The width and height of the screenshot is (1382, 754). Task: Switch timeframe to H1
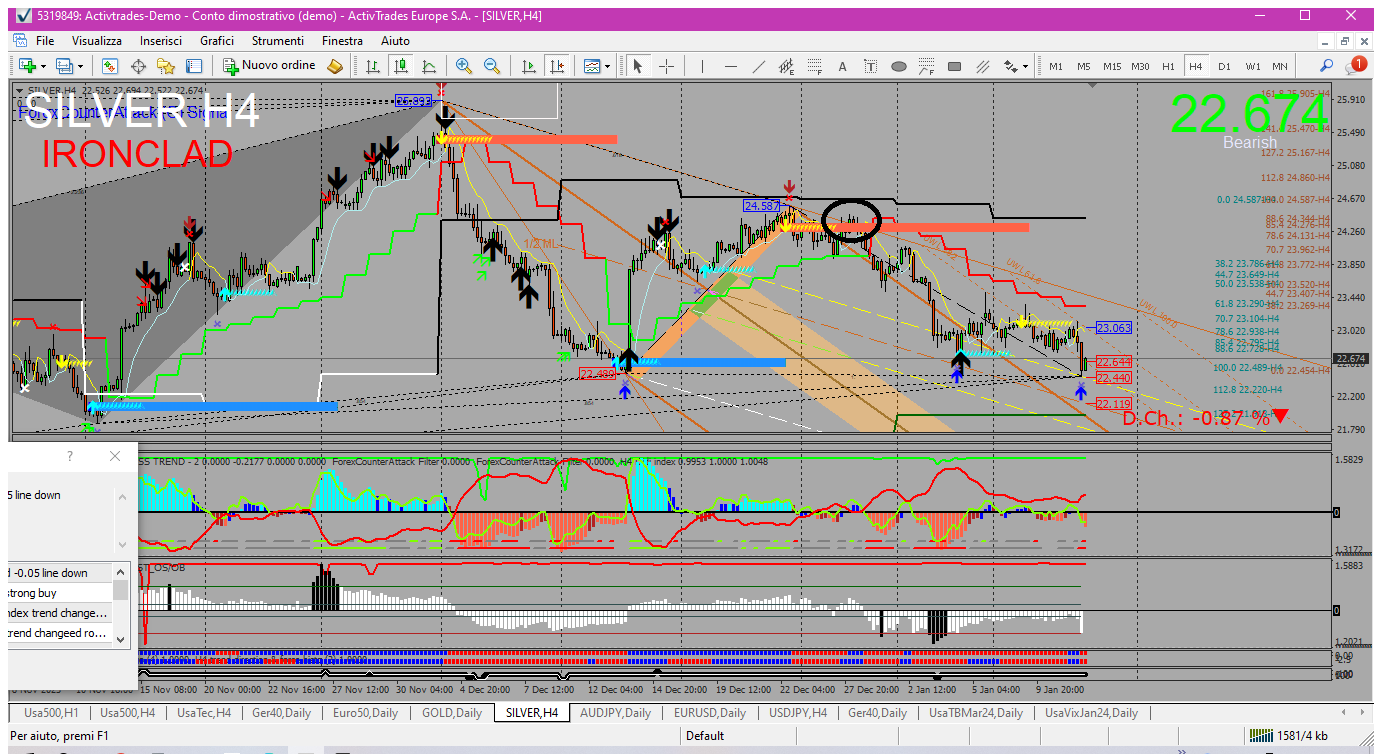click(1168, 66)
